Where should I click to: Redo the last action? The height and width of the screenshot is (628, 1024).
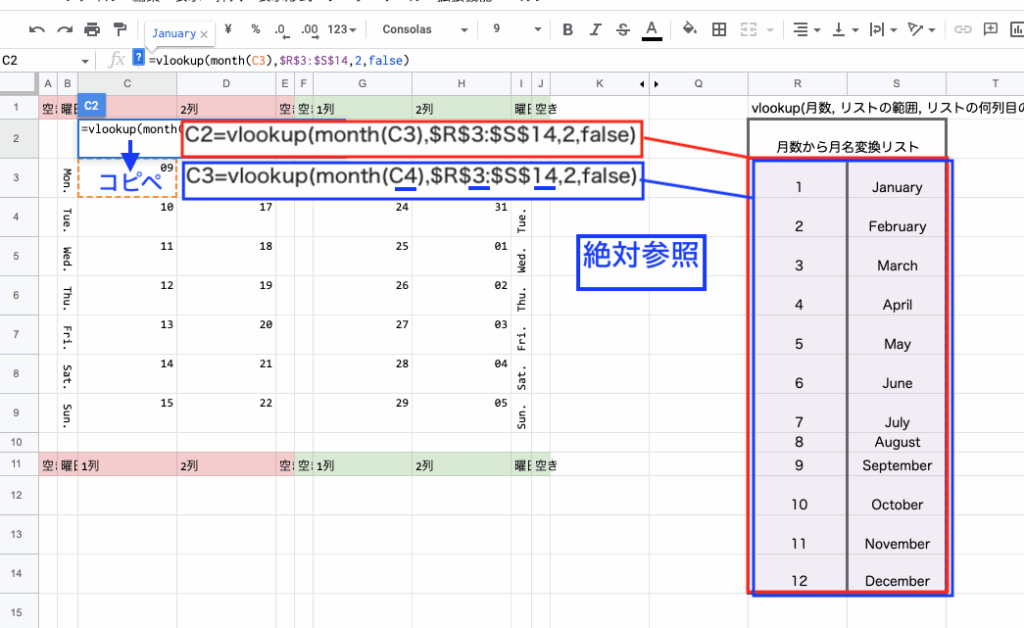pyautogui.click(x=63, y=29)
